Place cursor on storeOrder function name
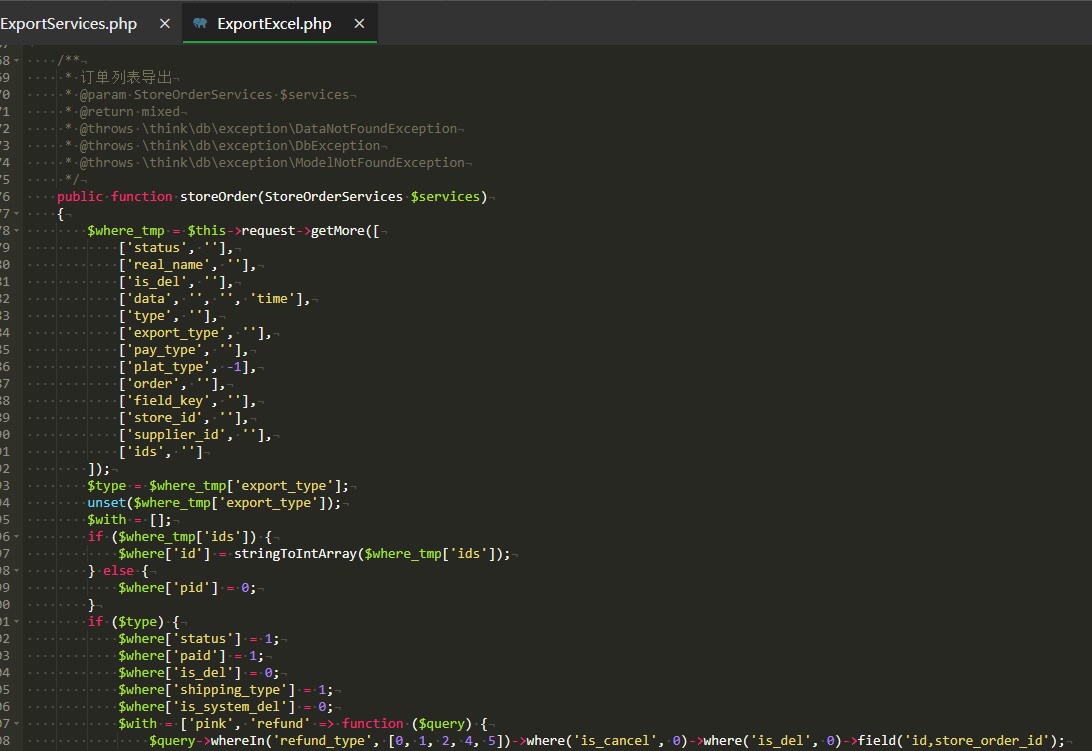This screenshot has width=1092, height=751. pyautogui.click(x=219, y=196)
